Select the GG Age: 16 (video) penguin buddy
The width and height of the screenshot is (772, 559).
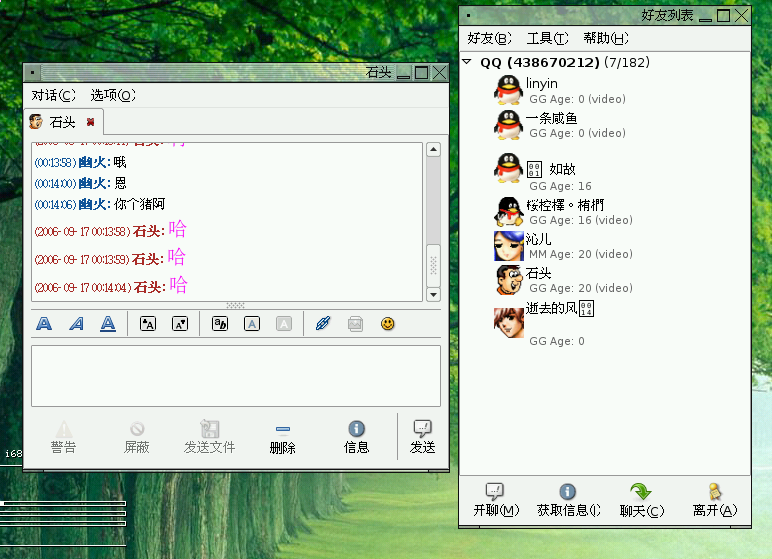point(605,212)
